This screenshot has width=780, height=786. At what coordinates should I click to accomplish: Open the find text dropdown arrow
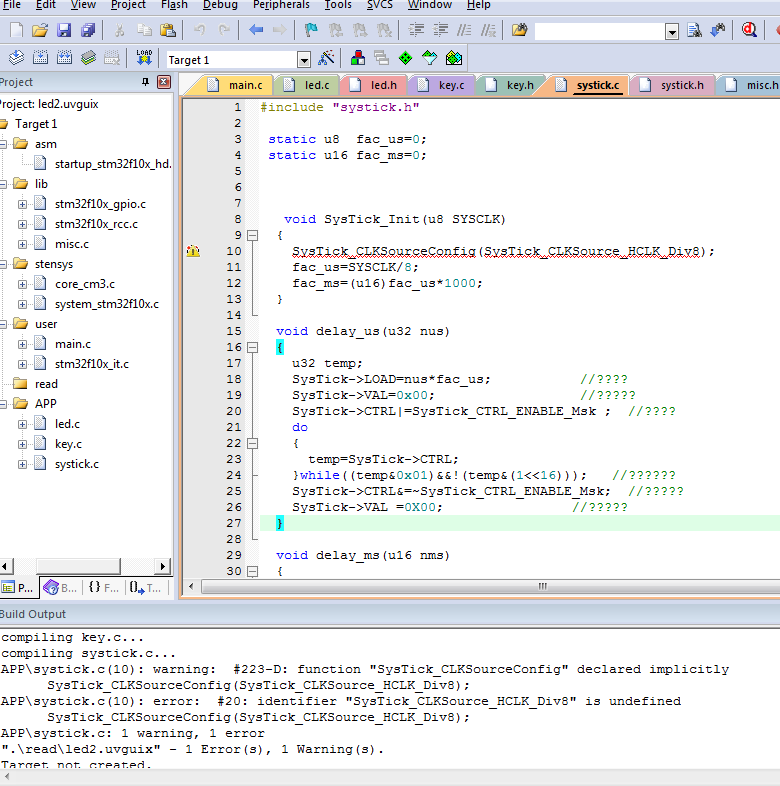(x=672, y=32)
